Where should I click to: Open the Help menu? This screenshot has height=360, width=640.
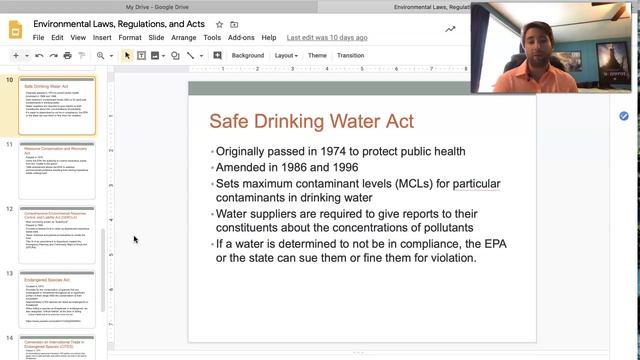(x=269, y=38)
